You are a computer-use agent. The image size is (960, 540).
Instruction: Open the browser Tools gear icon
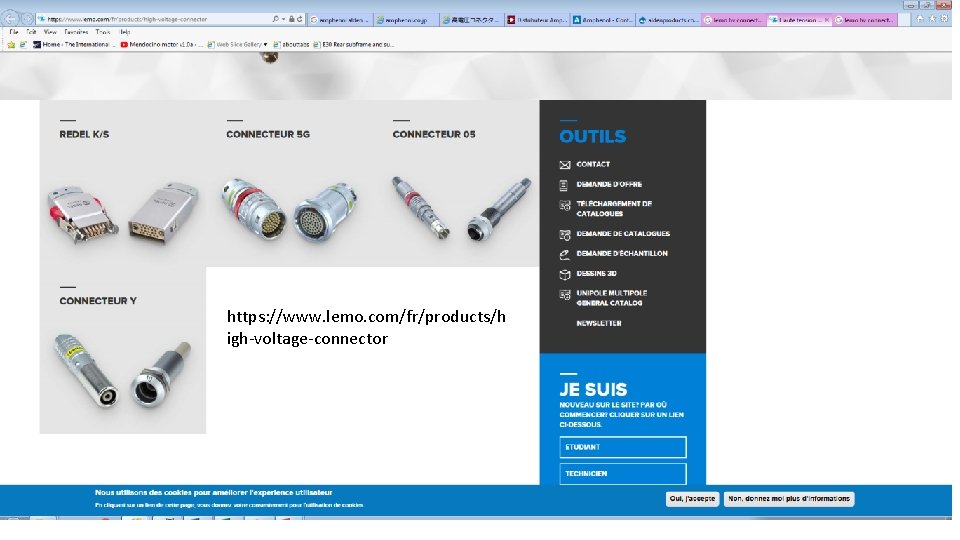[x=945, y=20]
